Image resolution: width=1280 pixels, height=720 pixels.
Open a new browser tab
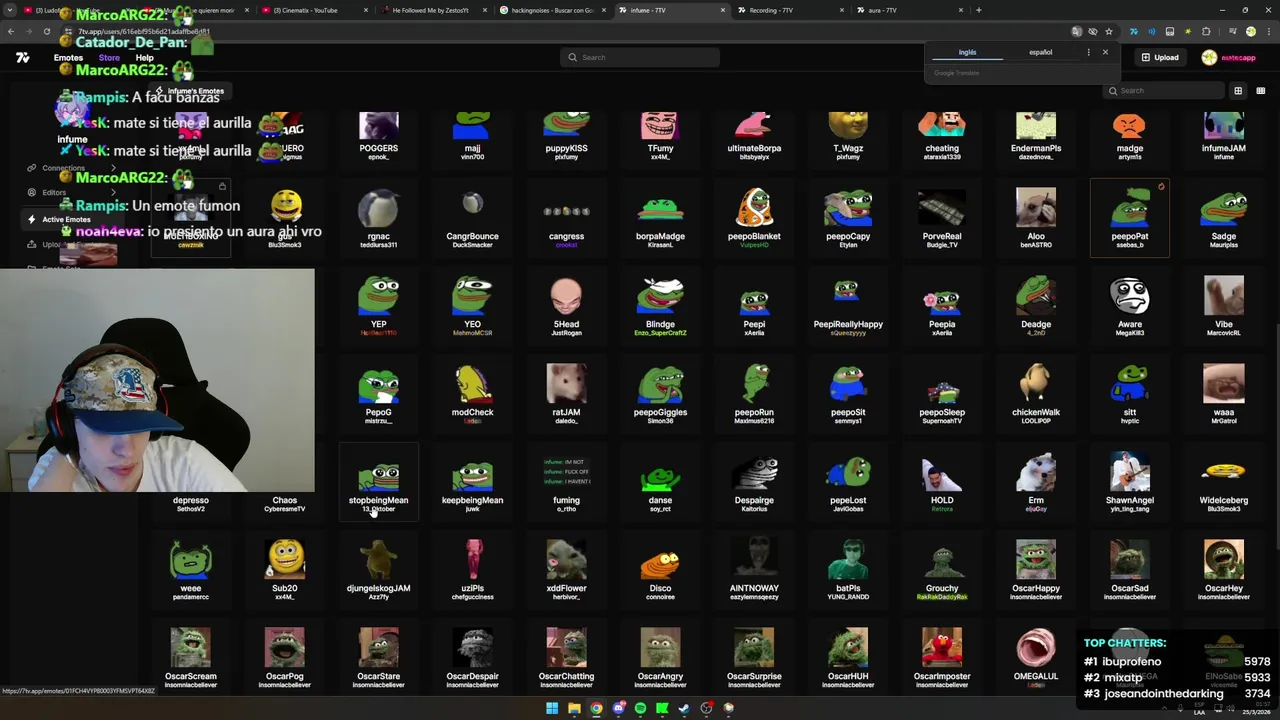(979, 10)
